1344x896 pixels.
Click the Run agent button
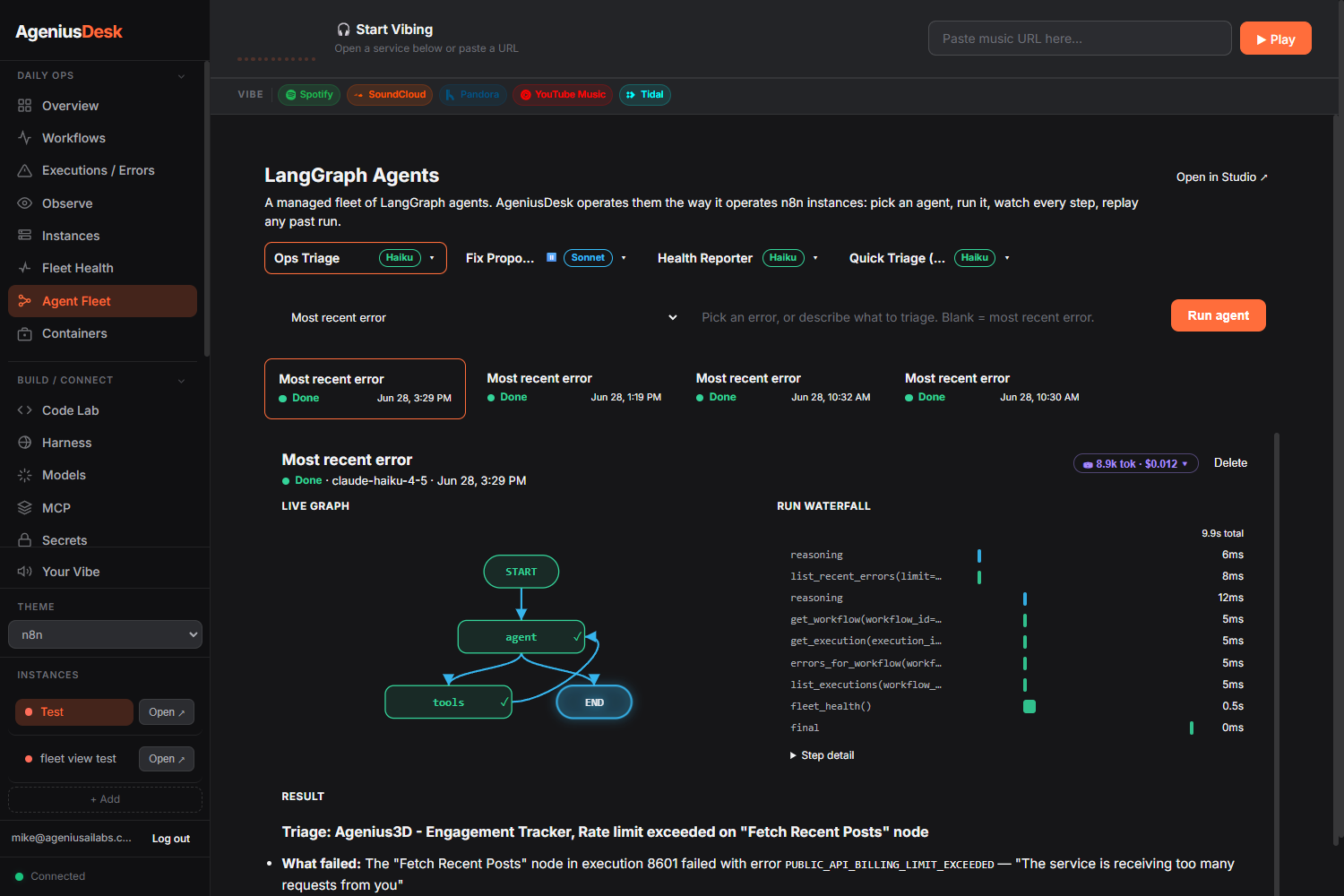[1219, 315]
